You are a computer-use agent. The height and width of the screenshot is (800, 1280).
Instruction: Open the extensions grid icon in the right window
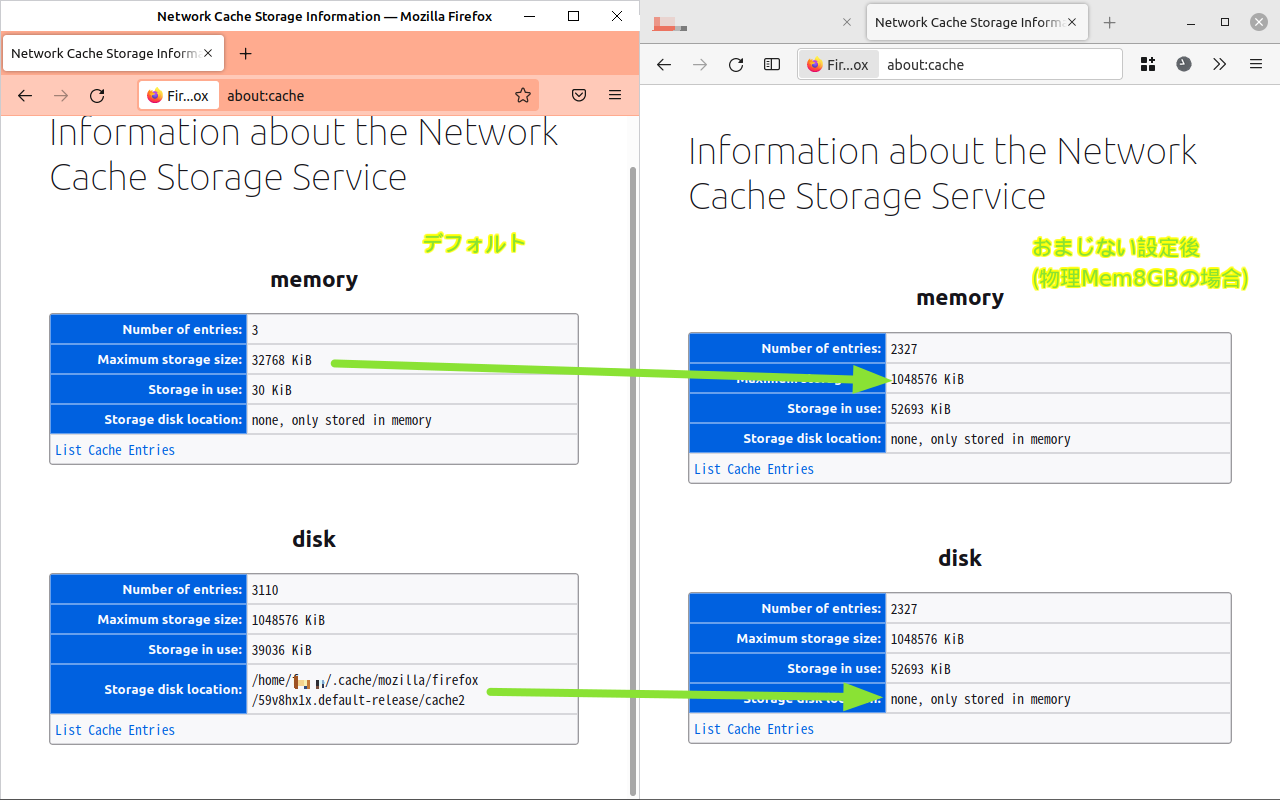[x=1147, y=64]
